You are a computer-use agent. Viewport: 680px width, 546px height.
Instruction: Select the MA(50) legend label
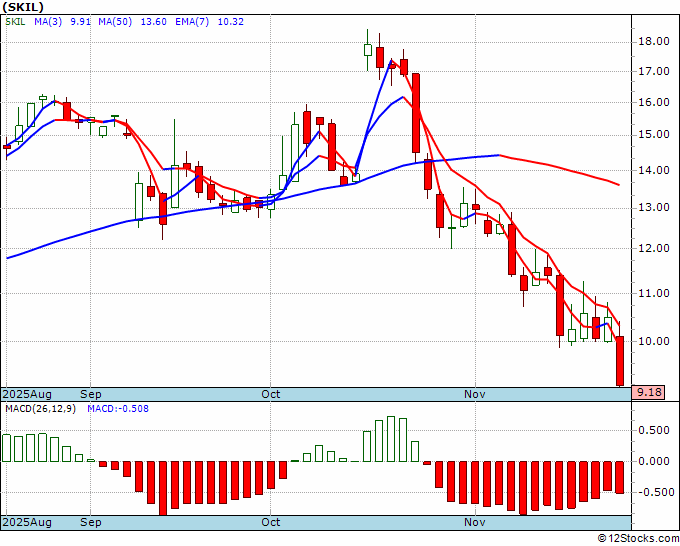pyautogui.click(x=115, y=22)
